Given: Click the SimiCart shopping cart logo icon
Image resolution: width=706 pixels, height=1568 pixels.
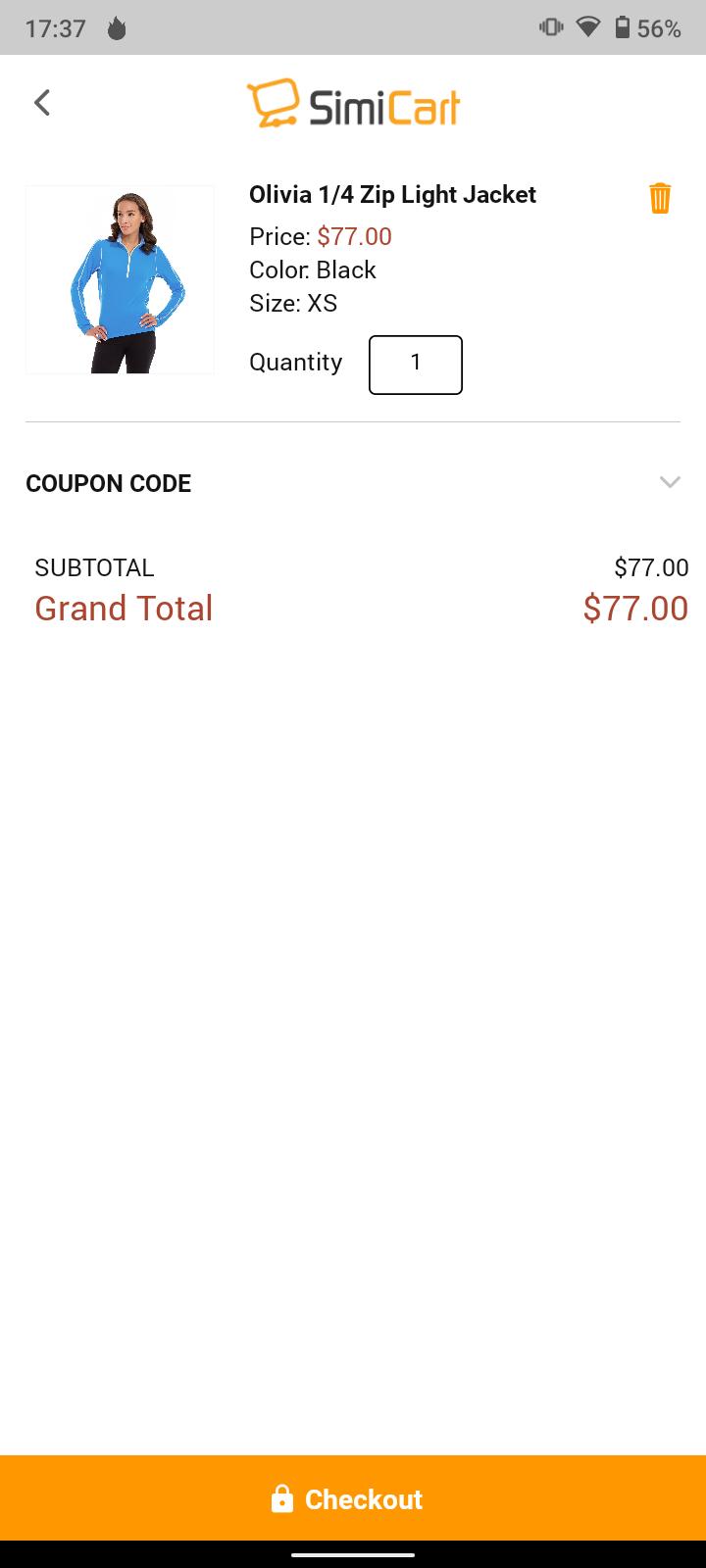Looking at the screenshot, I should pos(273,103).
